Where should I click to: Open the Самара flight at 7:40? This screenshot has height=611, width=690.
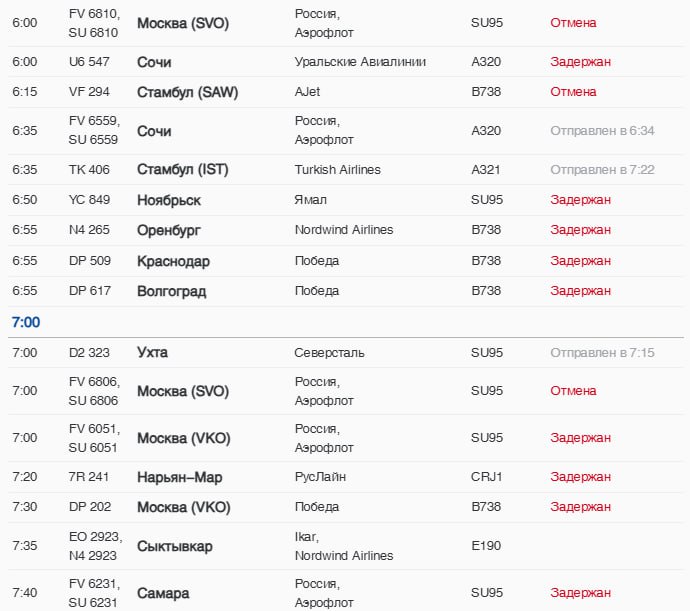(163, 593)
